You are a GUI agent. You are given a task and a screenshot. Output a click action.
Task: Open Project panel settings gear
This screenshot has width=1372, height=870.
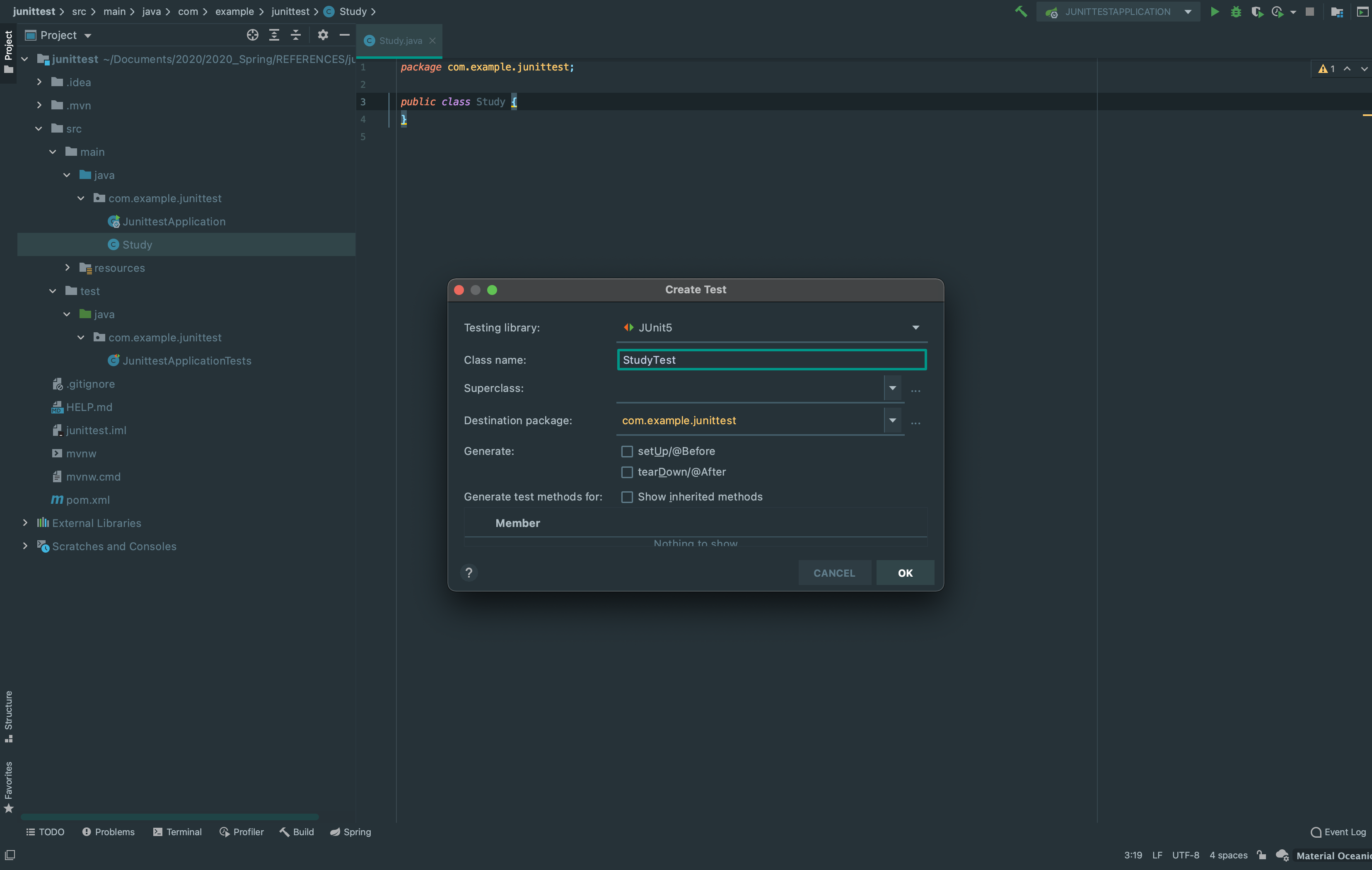point(323,35)
